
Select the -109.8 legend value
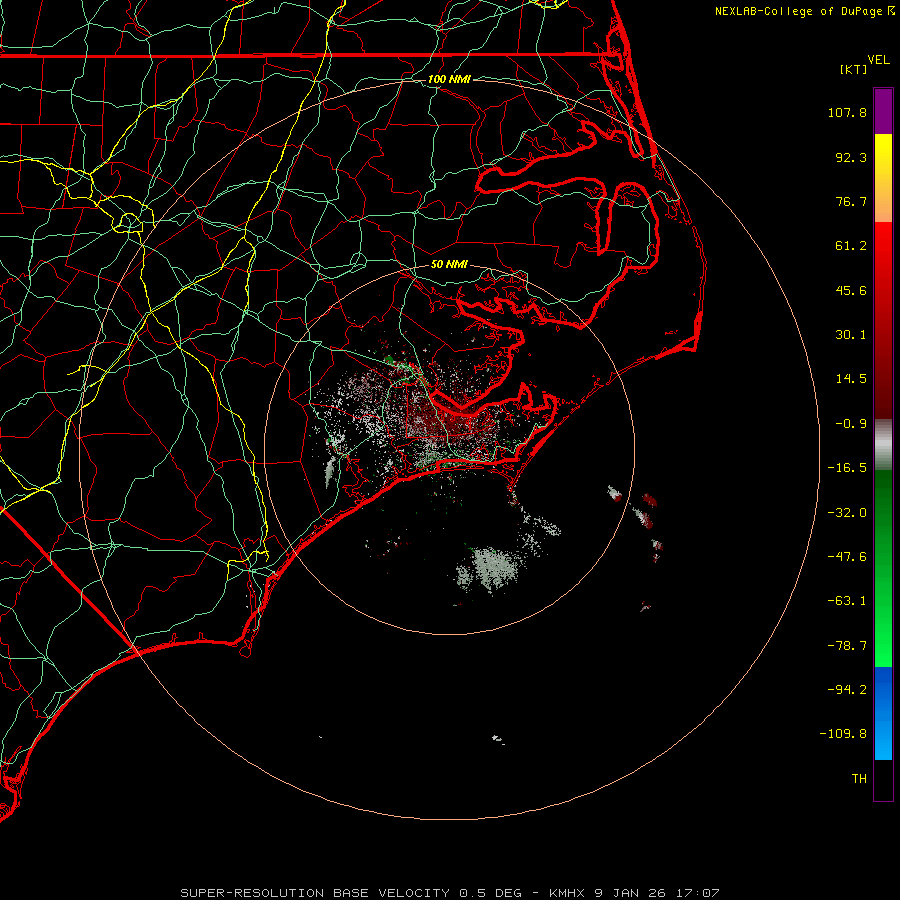click(844, 734)
